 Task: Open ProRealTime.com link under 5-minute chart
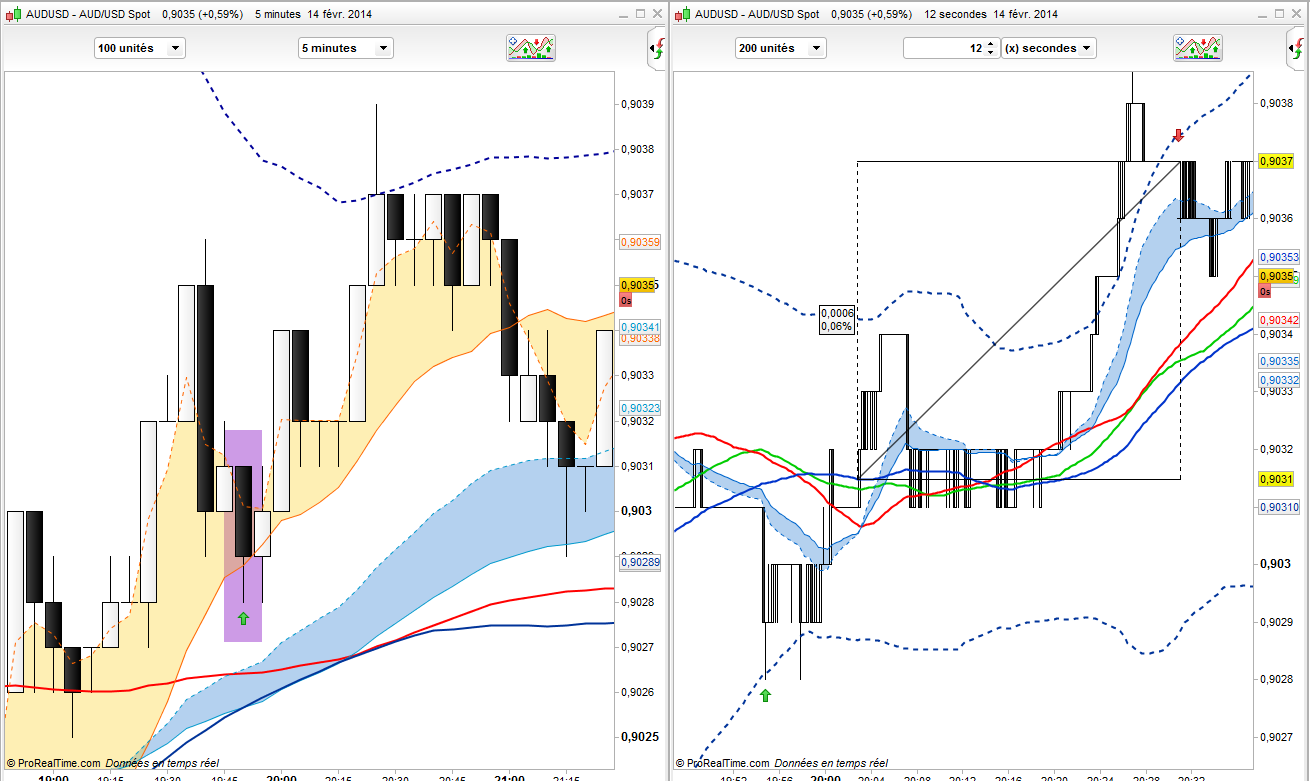58,763
